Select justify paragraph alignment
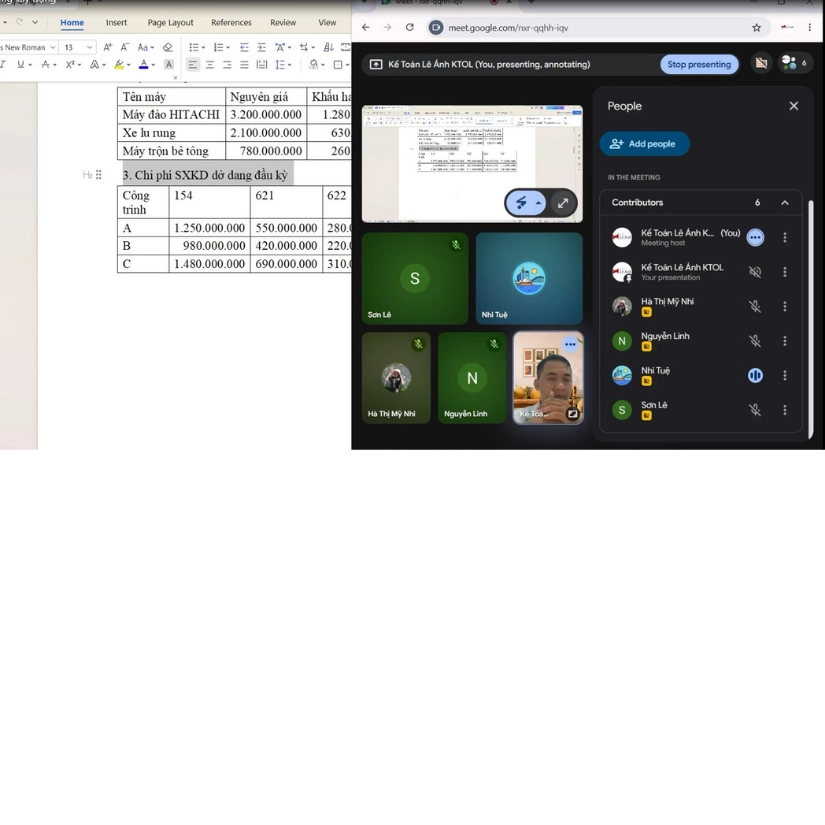Viewport: 825px width, 825px height. pyautogui.click(x=244, y=64)
